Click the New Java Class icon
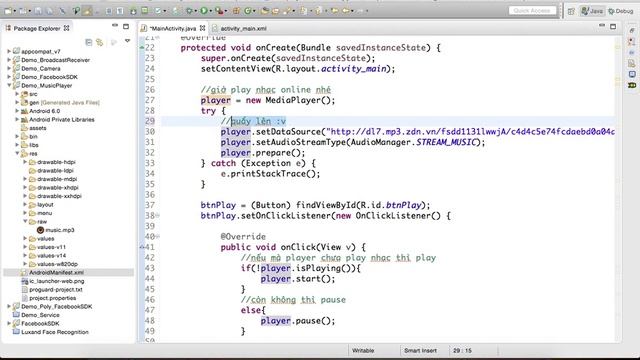Image resolution: width=640 pixels, height=360 pixels. [247, 11]
